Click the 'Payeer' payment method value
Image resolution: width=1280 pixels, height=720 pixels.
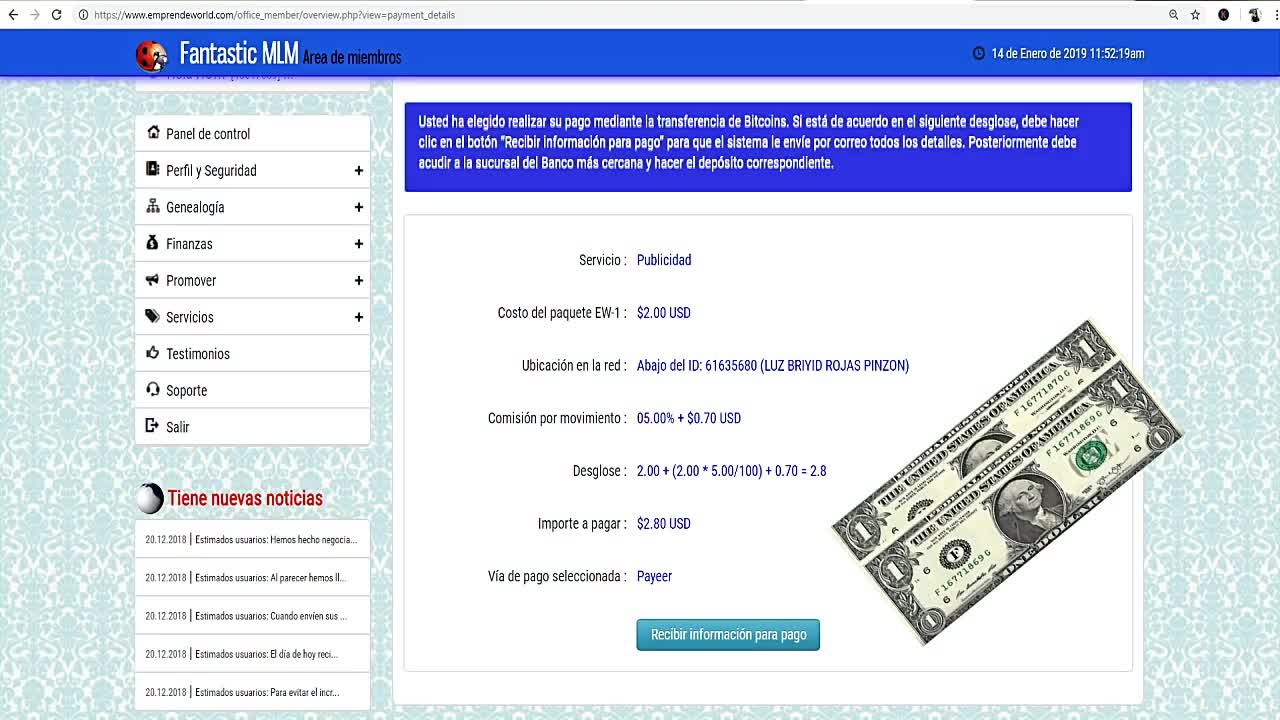654,577
